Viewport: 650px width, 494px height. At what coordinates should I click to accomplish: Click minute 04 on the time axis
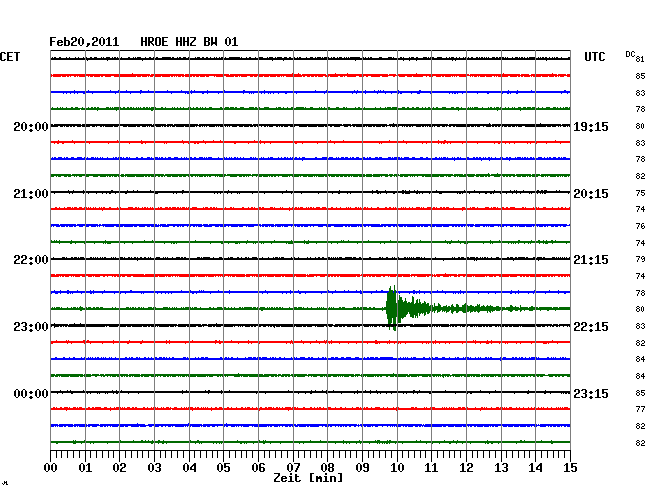tap(189, 467)
